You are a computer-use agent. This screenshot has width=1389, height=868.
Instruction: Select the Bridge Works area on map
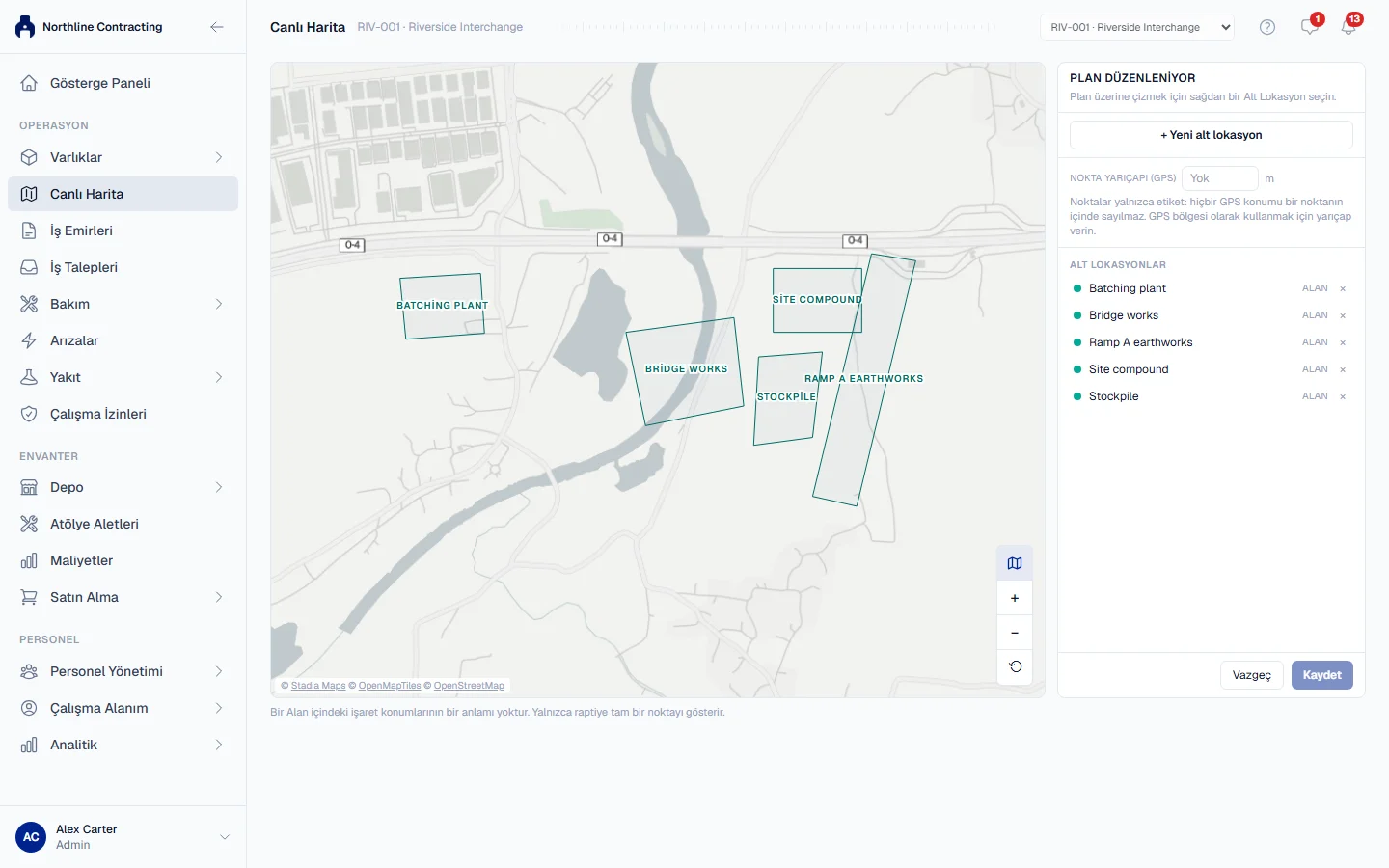tap(686, 372)
